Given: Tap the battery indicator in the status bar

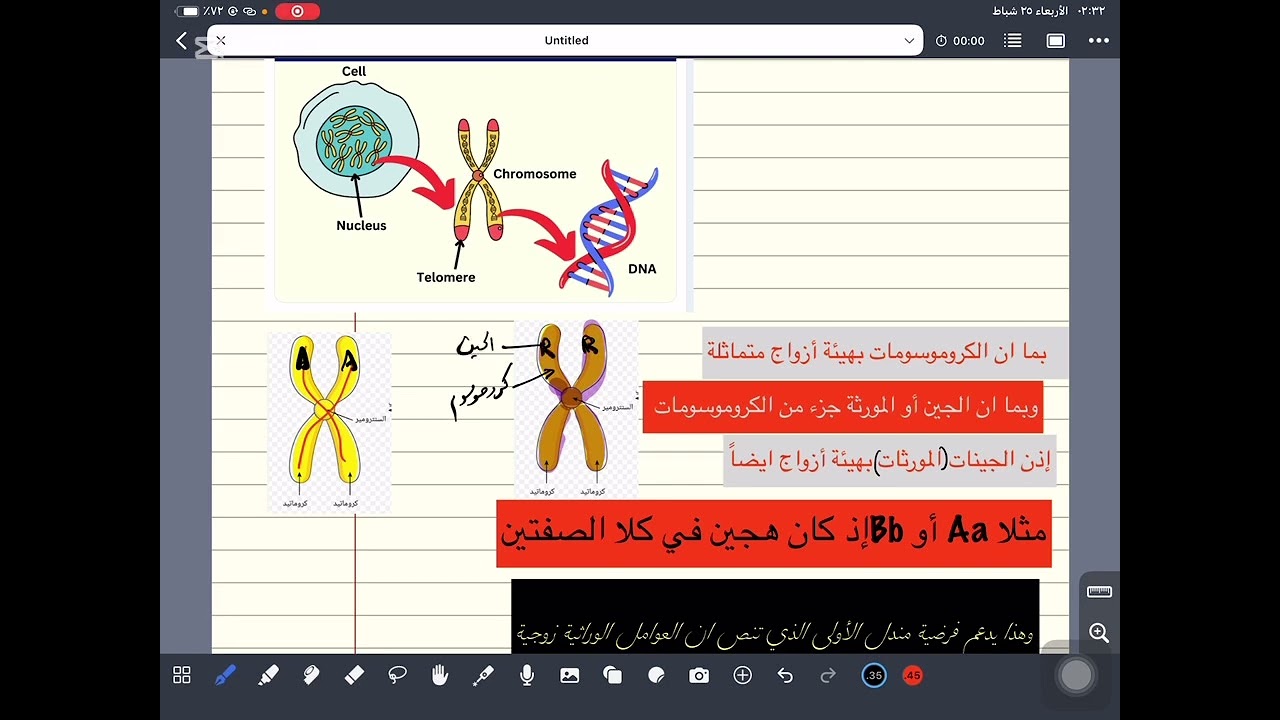Looking at the screenshot, I should point(190,11).
